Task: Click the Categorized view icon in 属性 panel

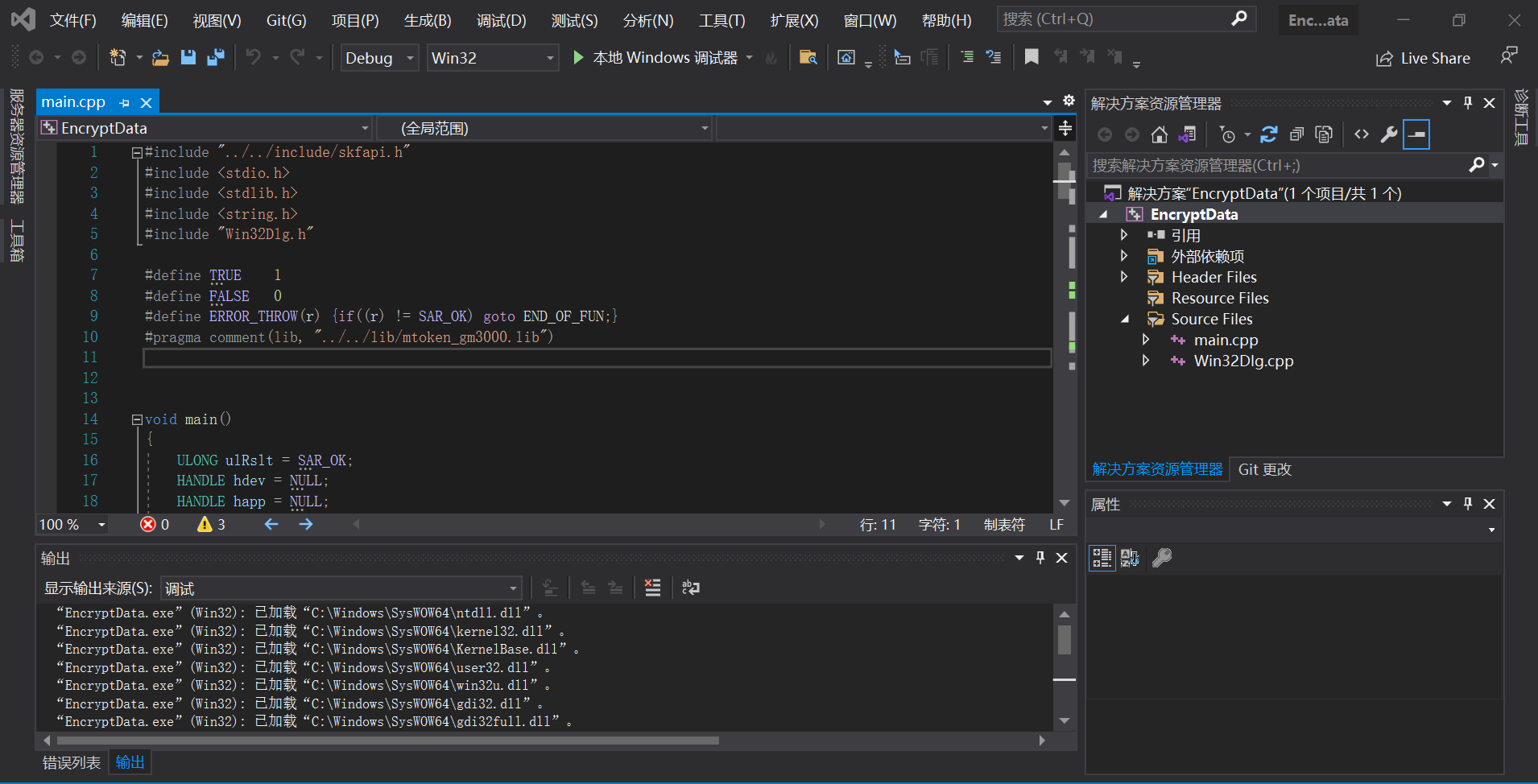Action: [1102, 557]
